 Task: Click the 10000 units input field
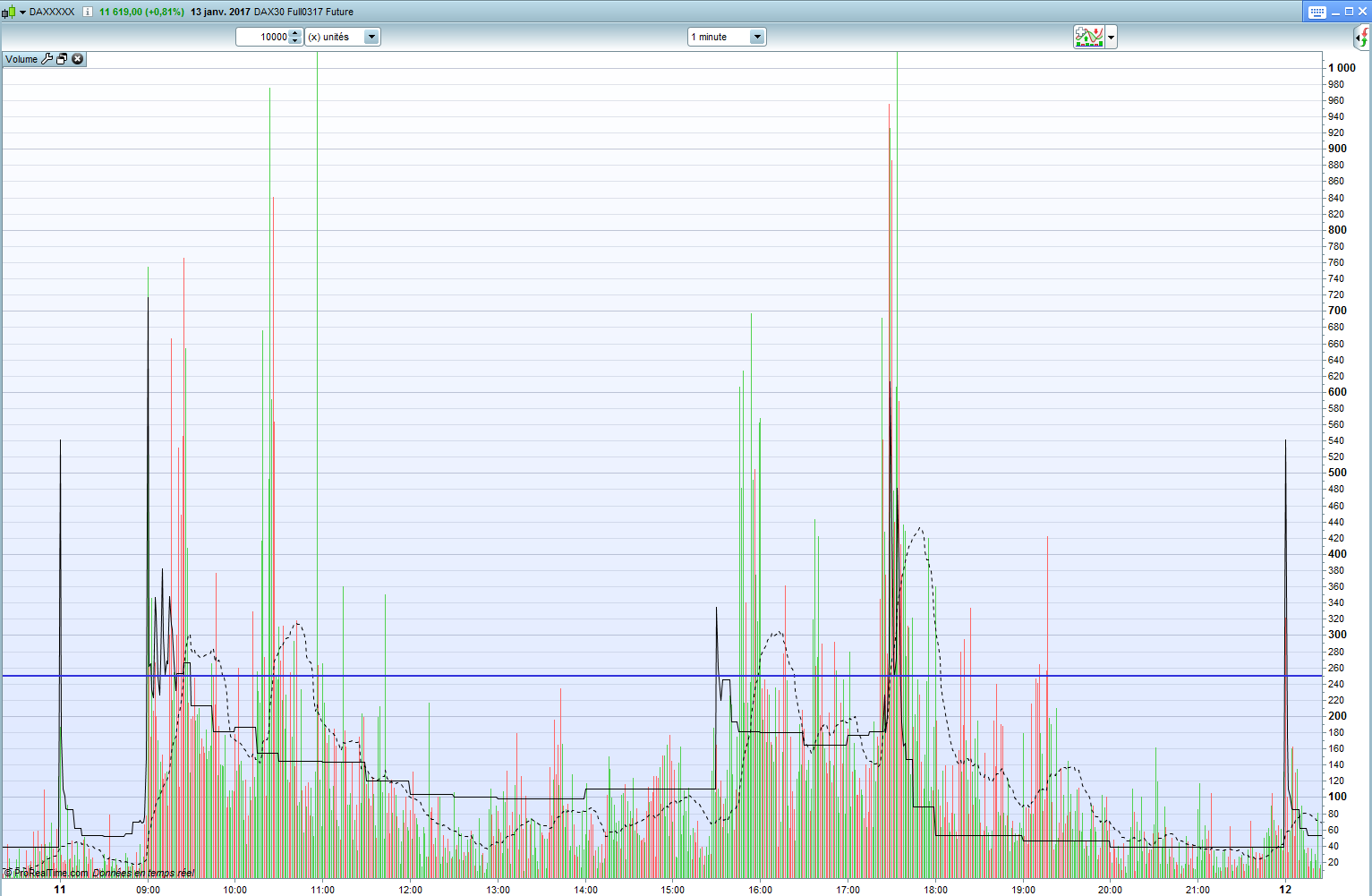tap(263, 37)
